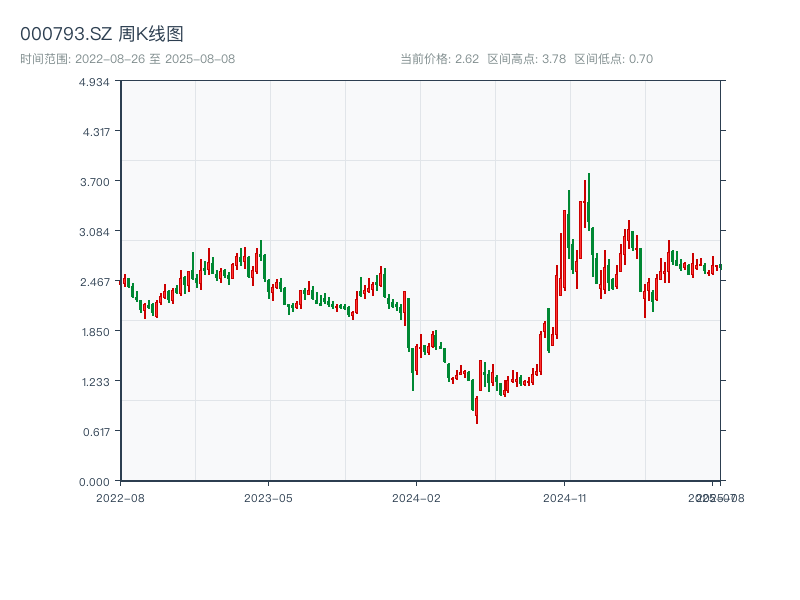The width and height of the screenshot is (800, 600).
Task: Click the 区间低点 0.70 label
Action: point(613,59)
